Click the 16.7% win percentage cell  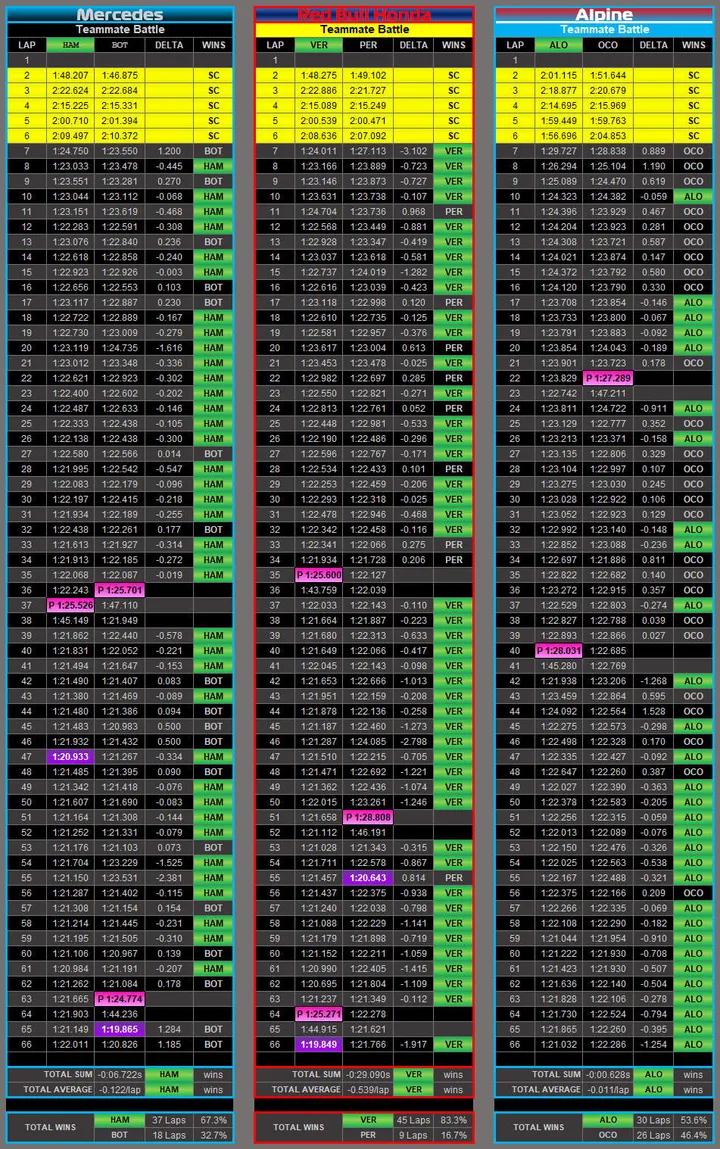pos(453,1135)
